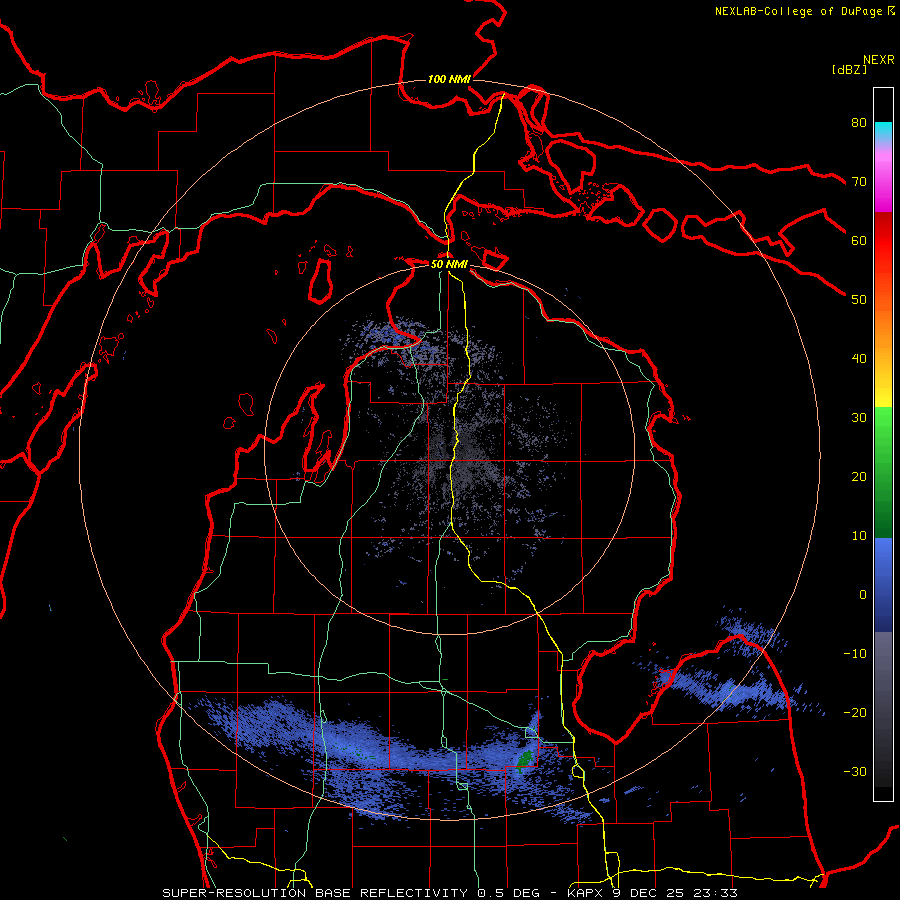Click the 80 dBZ scale value
This screenshot has width=900, height=900.
tap(859, 122)
